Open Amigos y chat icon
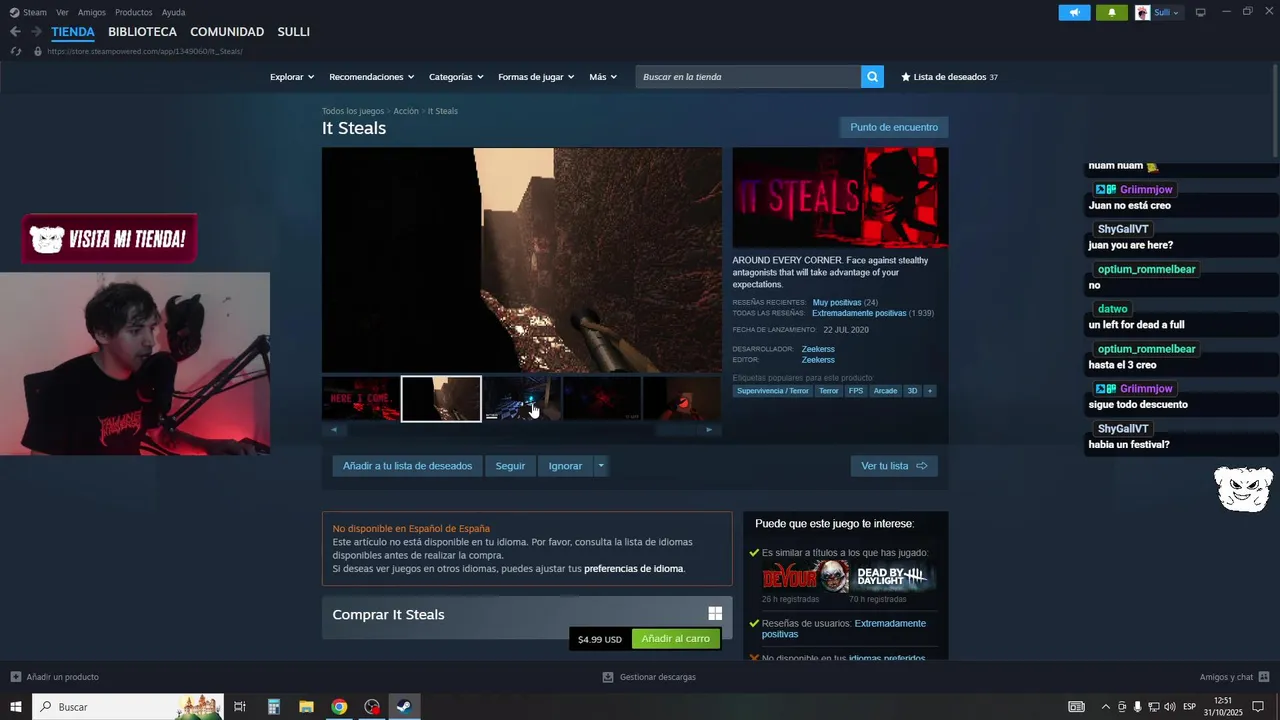This screenshot has width=1280, height=720. 1264,677
